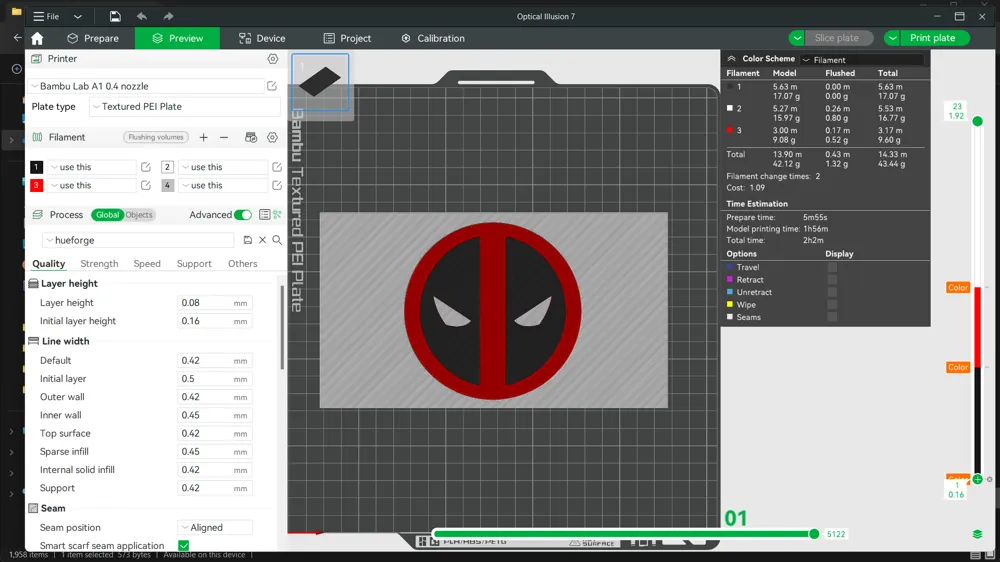Open the Support settings tab
This screenshot has width=1000, height=562.
pyautogui.click(x=194, y=263)
